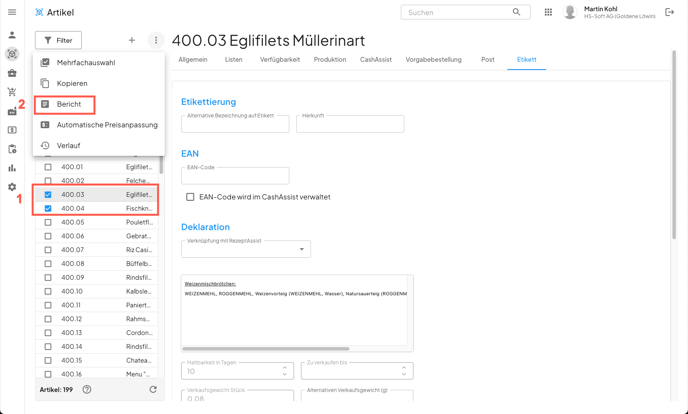
Task: Choose Verlauf from the menu
Action: [x=99, y=146]
